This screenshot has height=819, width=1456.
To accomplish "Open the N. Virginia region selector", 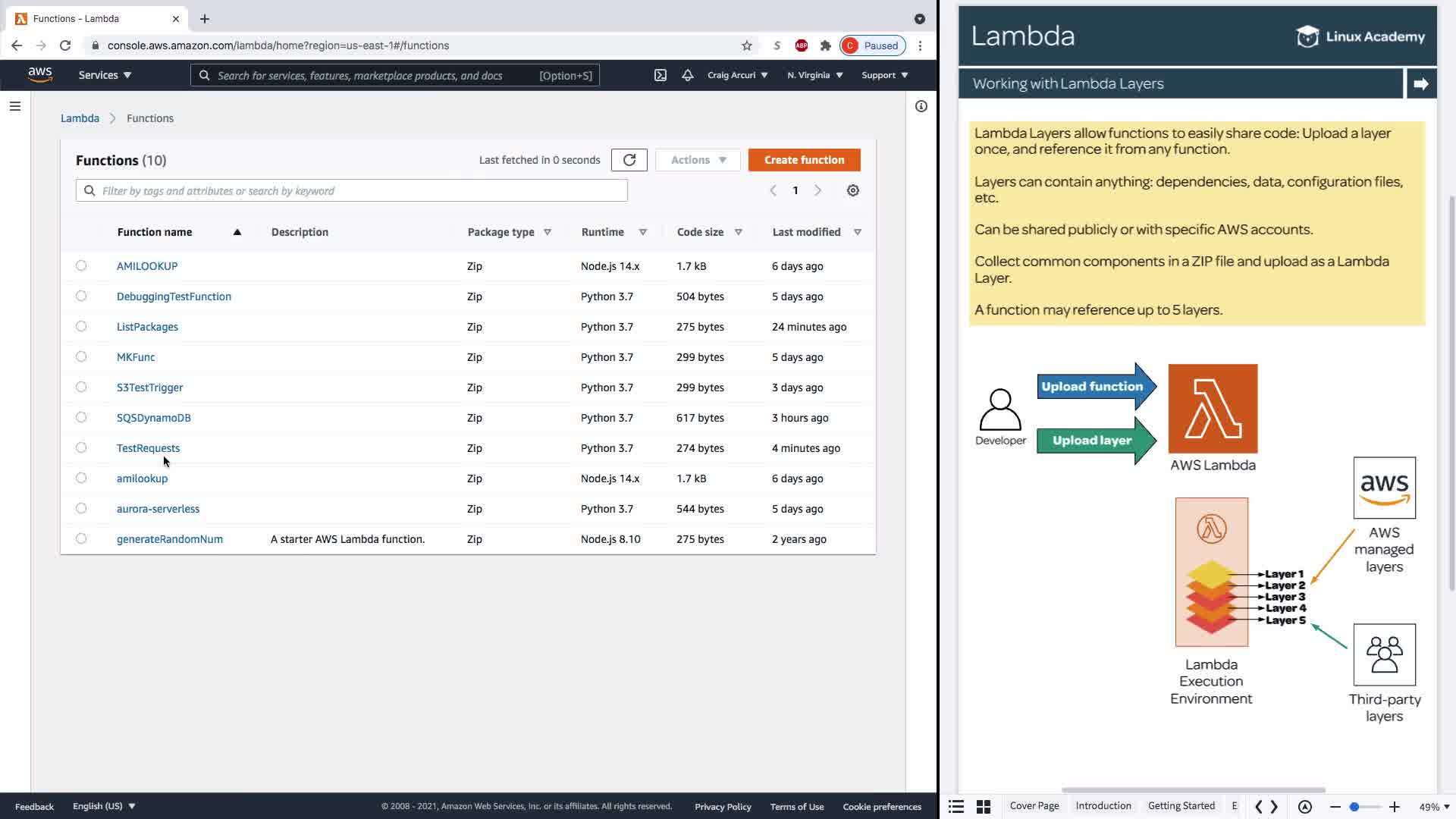I will [814, 75].
